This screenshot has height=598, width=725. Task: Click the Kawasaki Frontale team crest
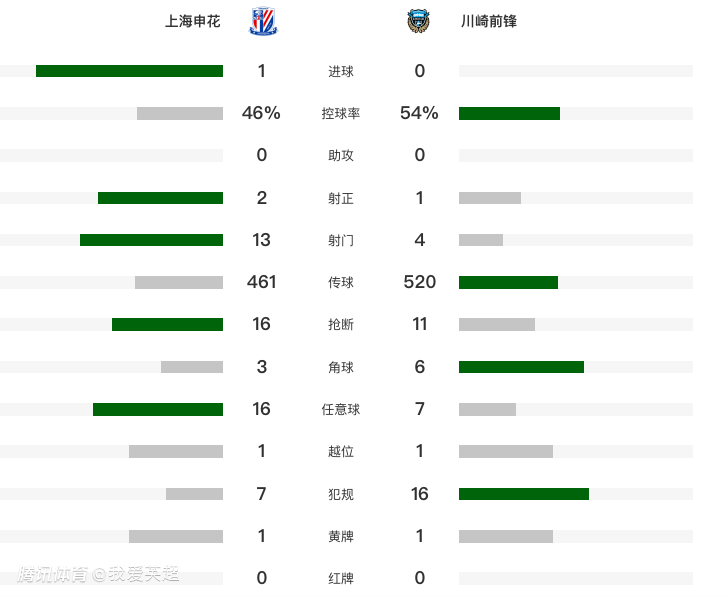pyautogui.click(x=417, y=21)
